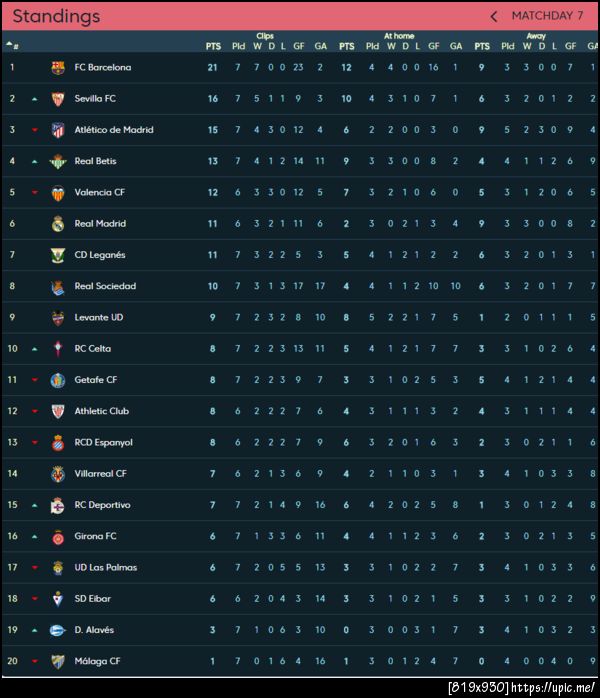Click the Sevilla FC club badge
The width and height of the screenshot is (600, 698).
tap(58, 99)
